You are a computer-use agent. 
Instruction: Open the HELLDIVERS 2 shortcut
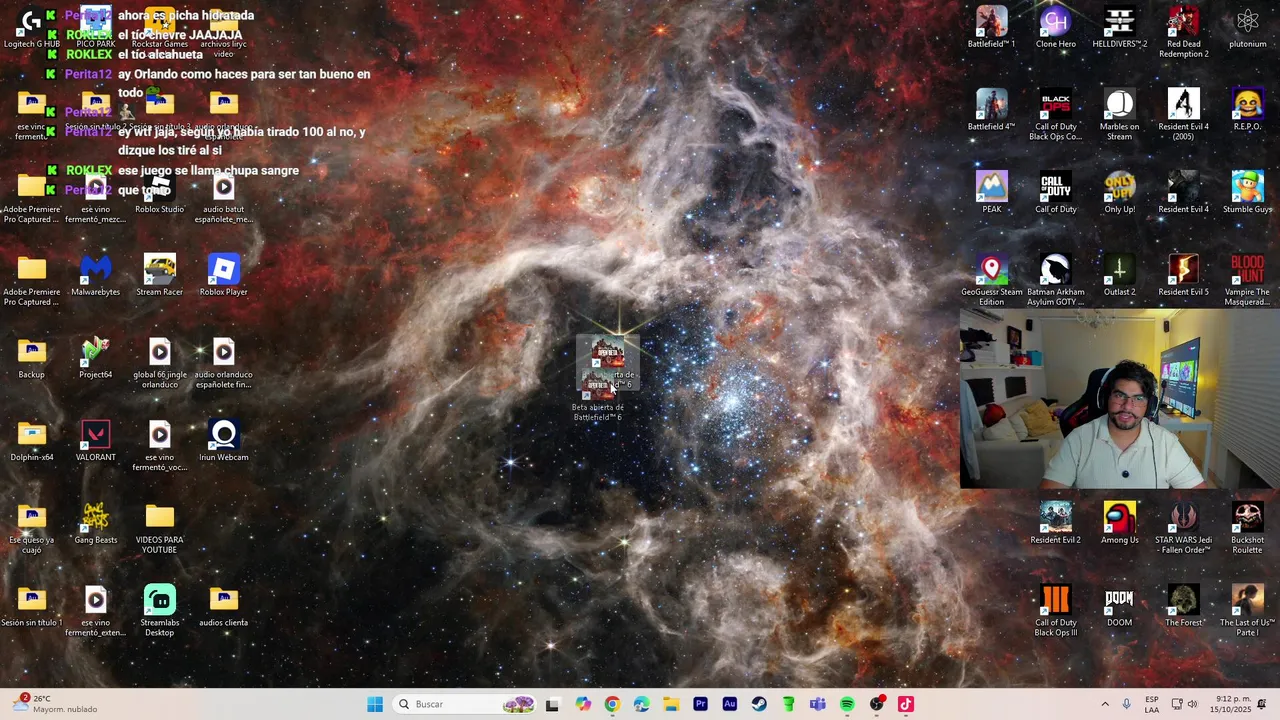pyautogui.click(x=1119, y=27)
